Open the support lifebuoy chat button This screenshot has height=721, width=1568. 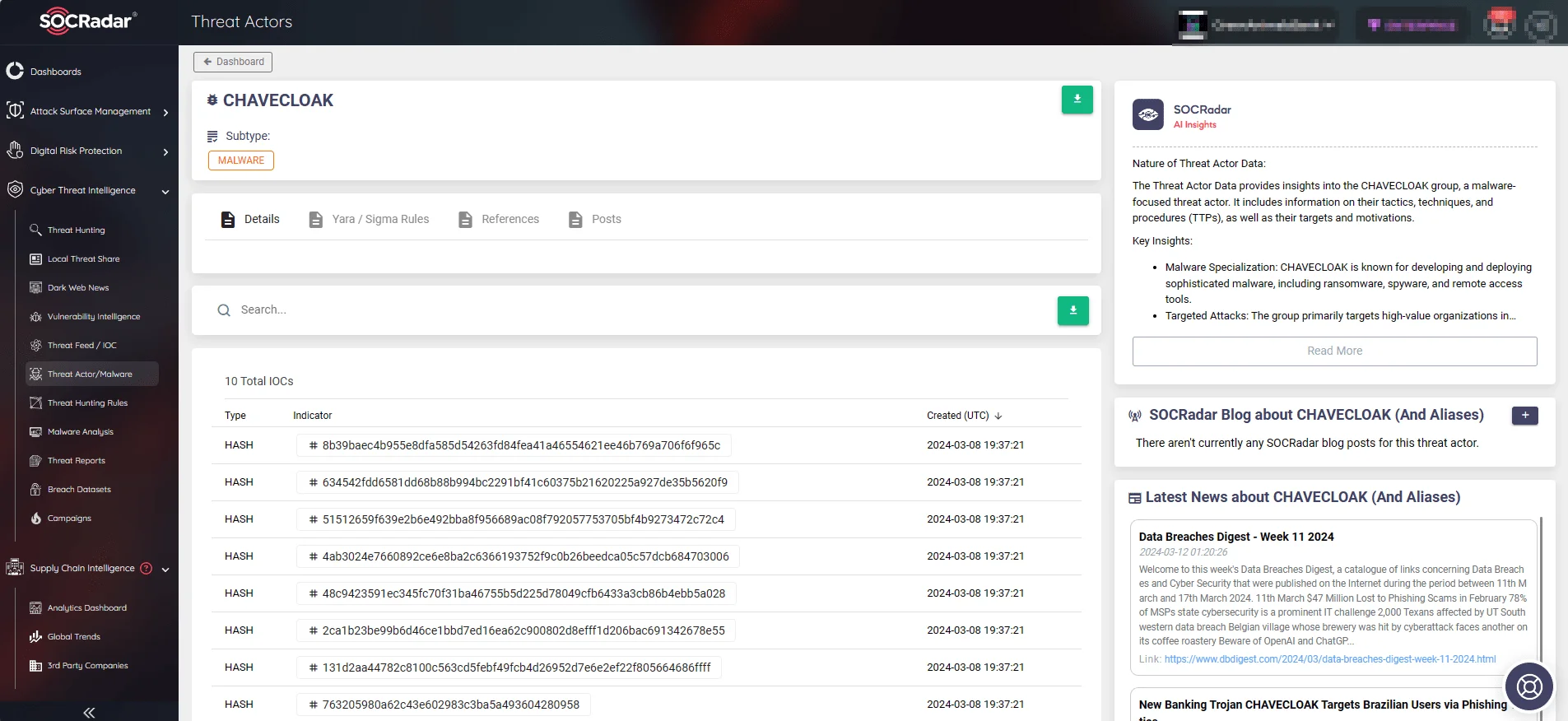coord(1529,686)
